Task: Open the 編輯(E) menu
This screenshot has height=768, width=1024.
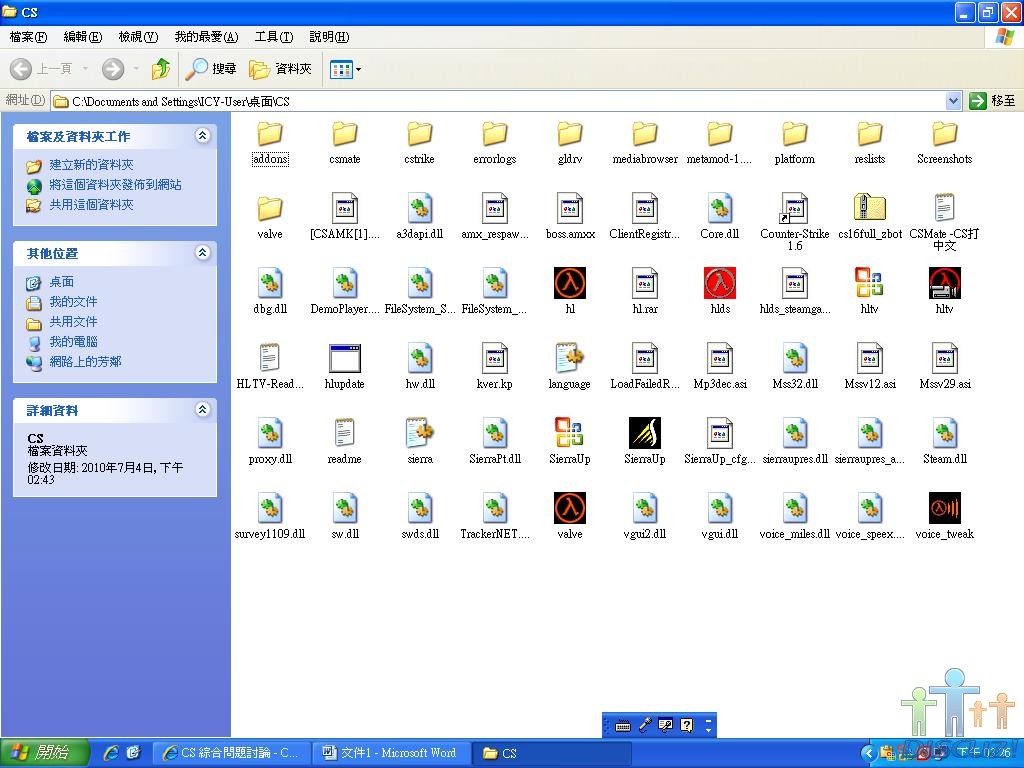Action: coord(83,37)
